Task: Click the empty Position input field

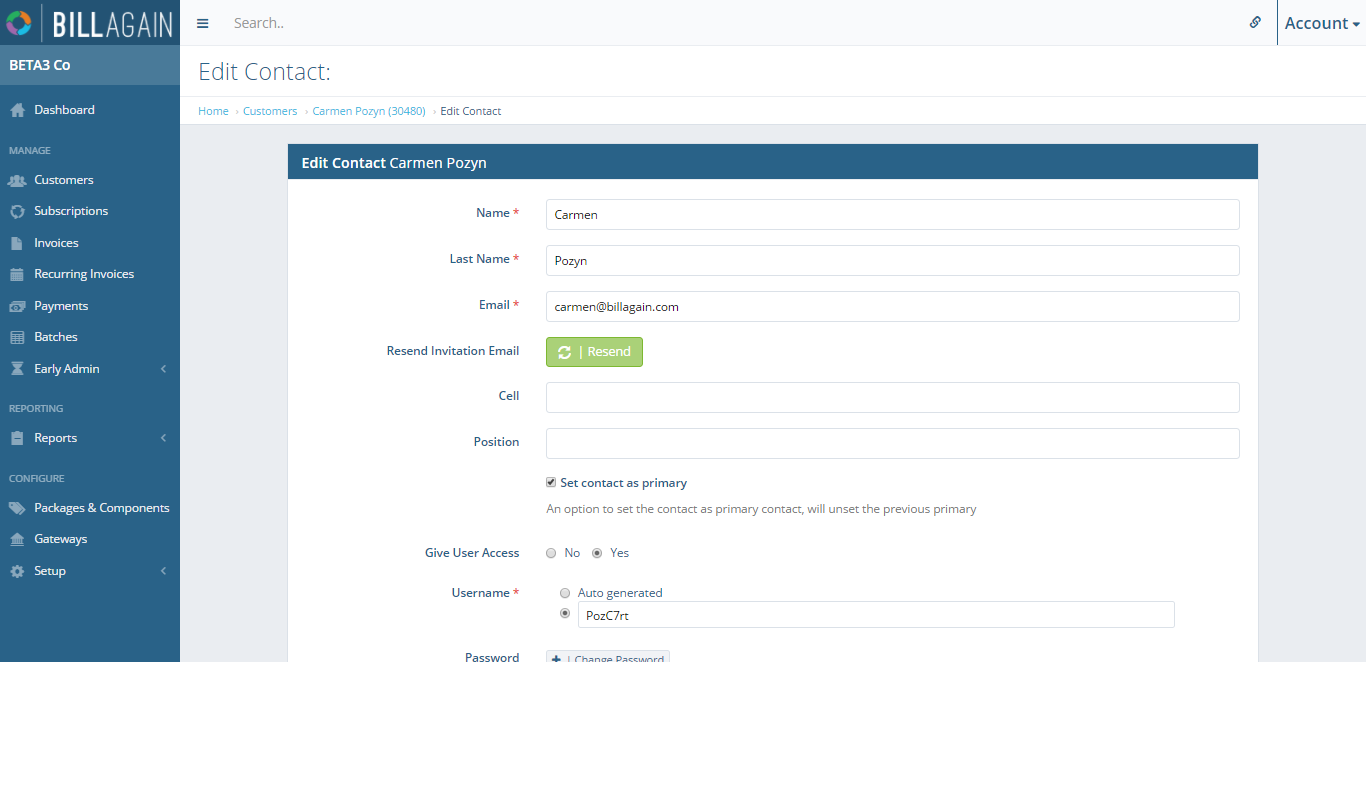Action: pyautogui.click(x=893, y=443)
